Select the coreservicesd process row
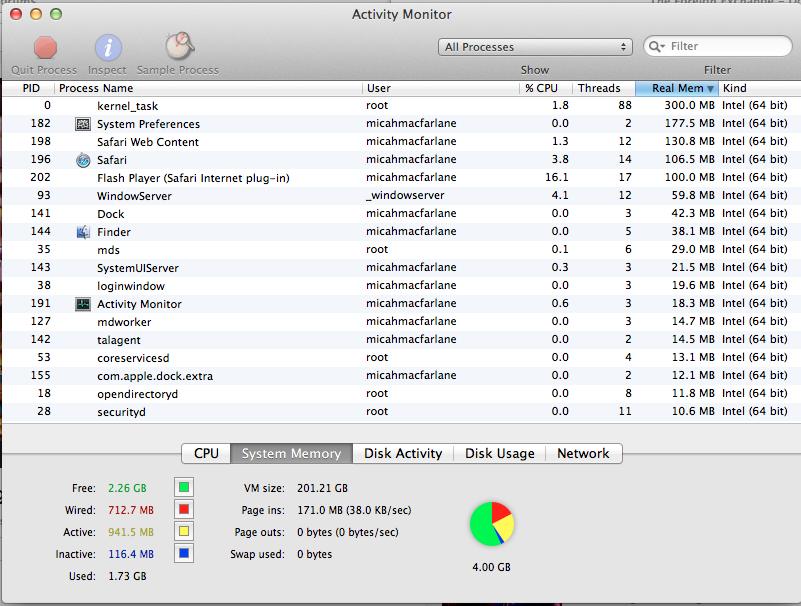 (x=401, y=358)
